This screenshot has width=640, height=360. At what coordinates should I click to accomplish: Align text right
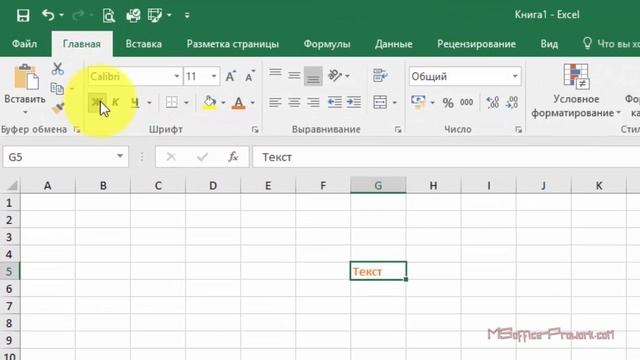click(x=313, y=102)
